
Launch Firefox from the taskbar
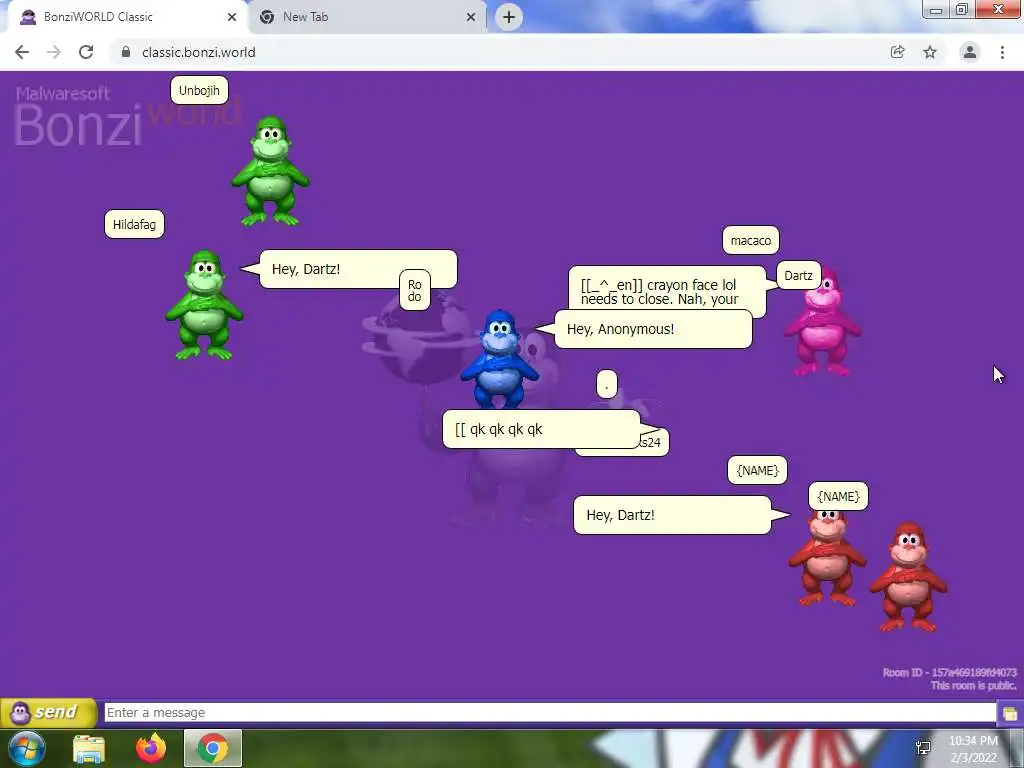coord(151,748)
